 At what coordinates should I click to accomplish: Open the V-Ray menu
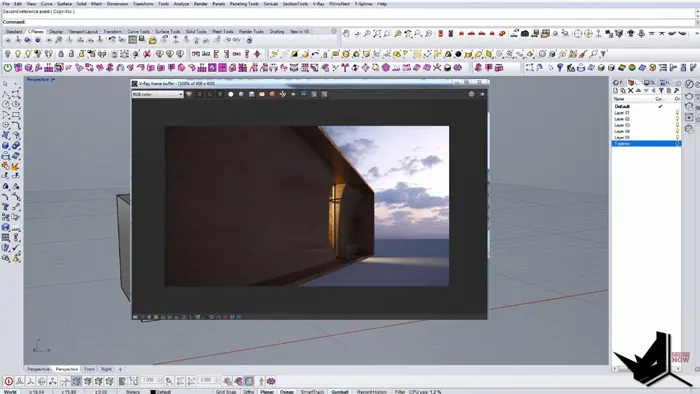[x=318, y=4]
